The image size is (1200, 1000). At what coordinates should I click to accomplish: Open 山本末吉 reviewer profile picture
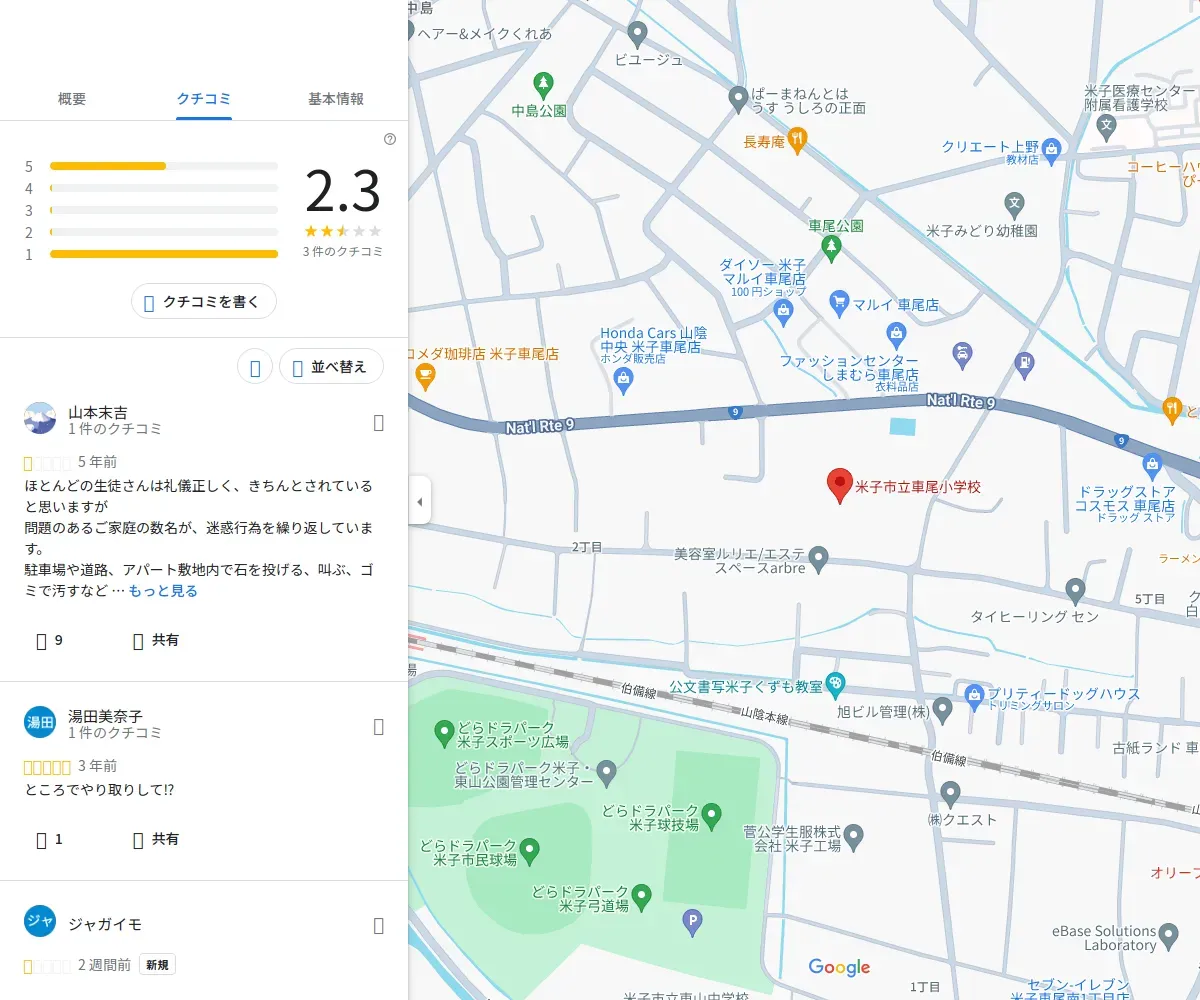point(40,418)
